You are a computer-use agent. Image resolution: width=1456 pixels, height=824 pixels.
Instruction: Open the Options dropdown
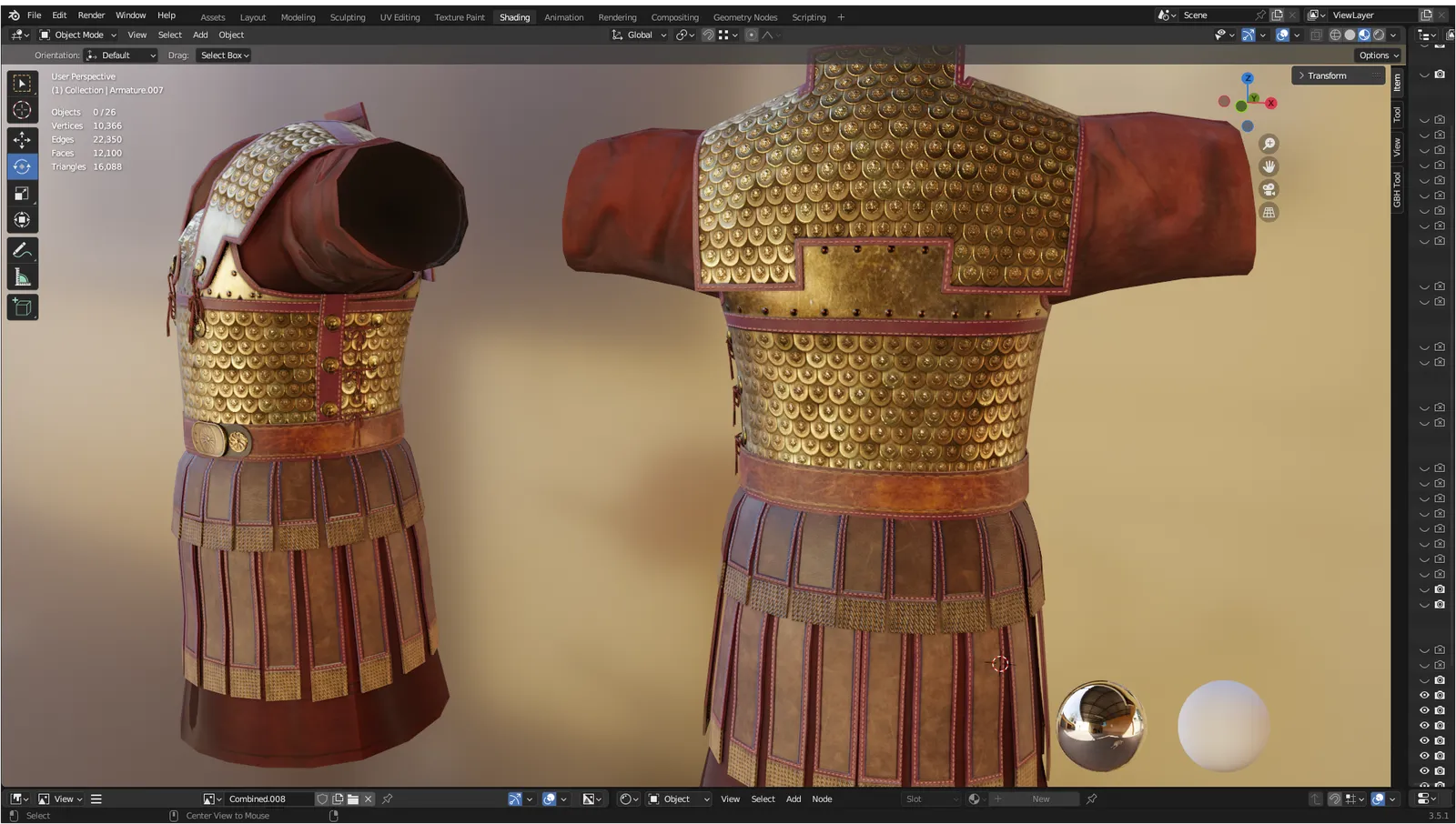[x=1378, y=55]
